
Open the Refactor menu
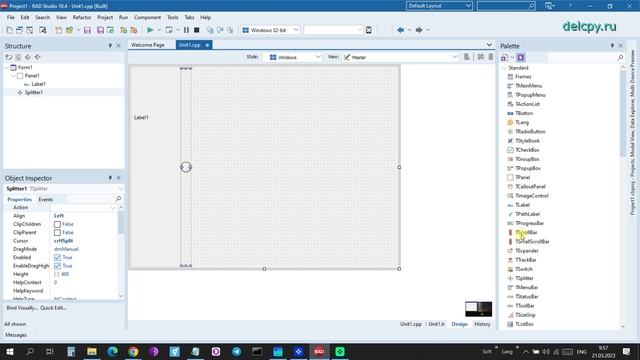(82, 18)
